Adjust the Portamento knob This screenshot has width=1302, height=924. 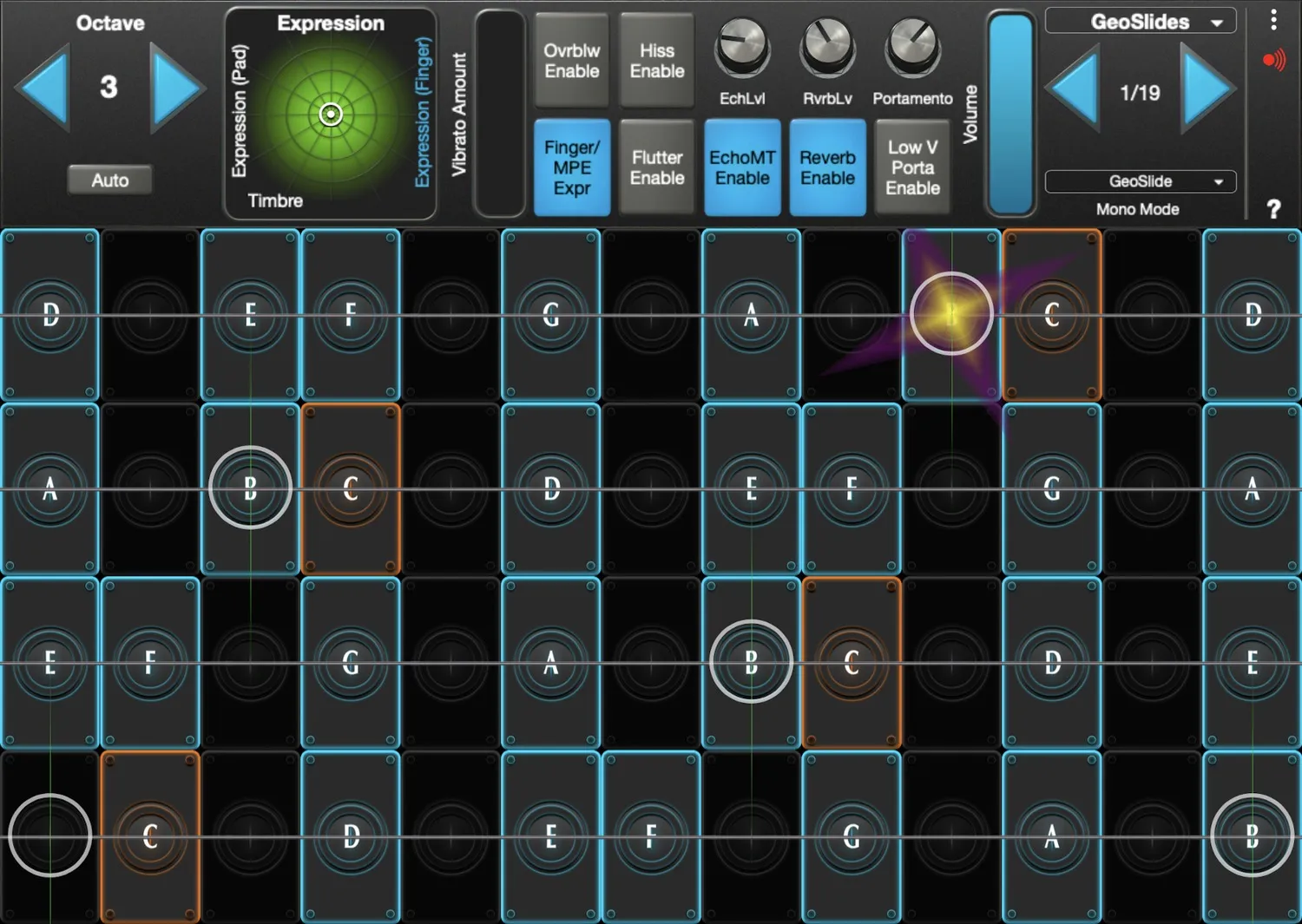point(912,48)
